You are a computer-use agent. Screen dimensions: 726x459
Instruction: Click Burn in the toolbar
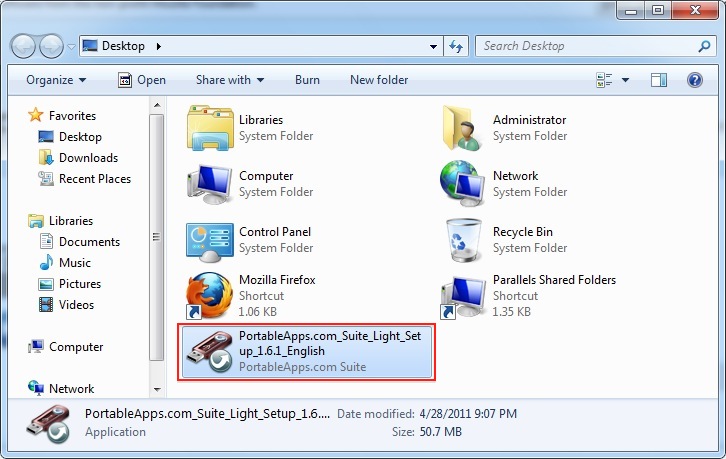[307, 80]
